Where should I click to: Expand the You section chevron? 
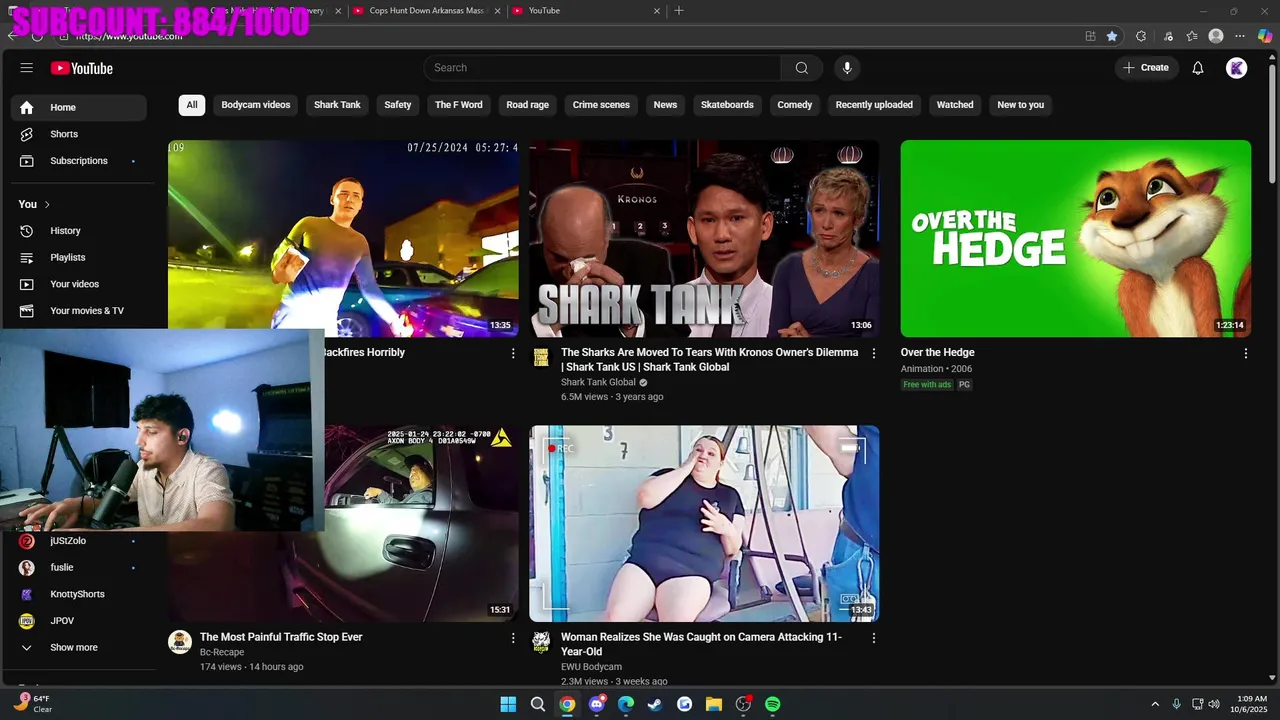47,204
